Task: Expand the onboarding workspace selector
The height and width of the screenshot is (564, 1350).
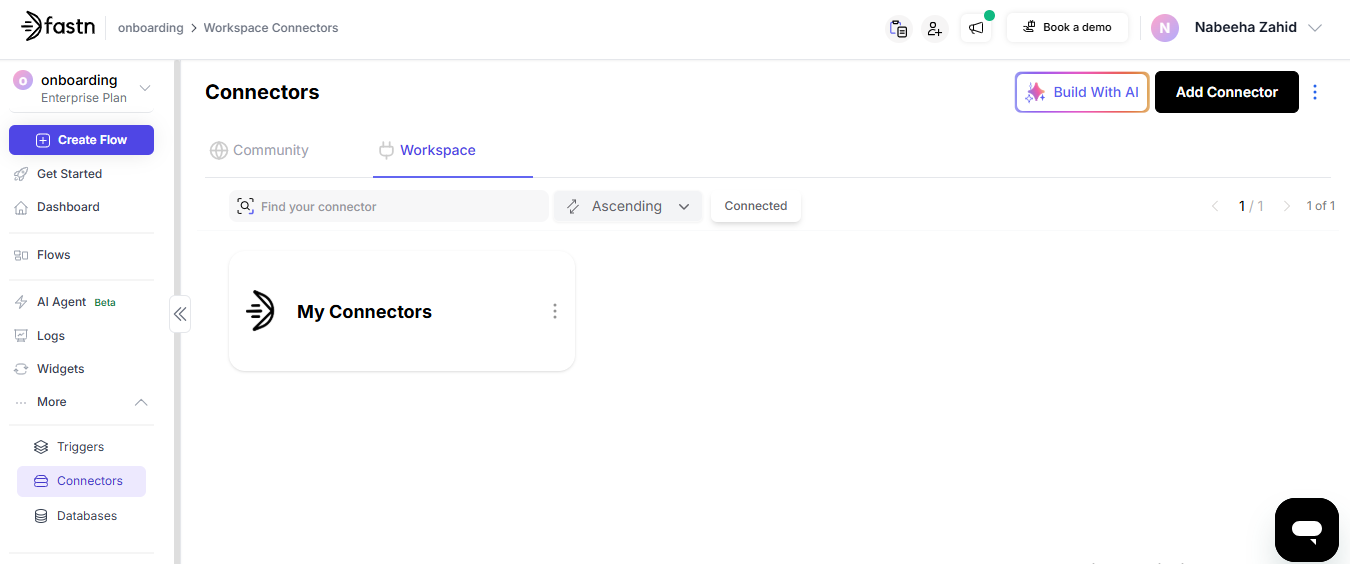Action: [145, 88]
